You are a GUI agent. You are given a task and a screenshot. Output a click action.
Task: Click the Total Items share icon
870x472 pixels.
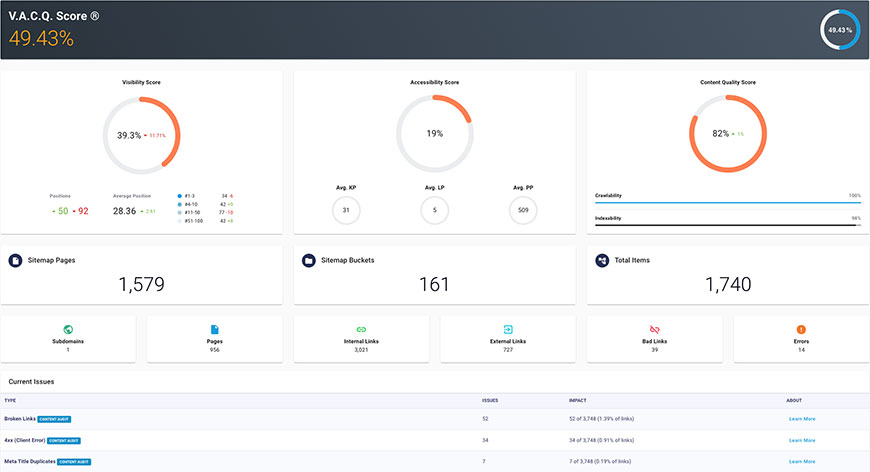602,260
